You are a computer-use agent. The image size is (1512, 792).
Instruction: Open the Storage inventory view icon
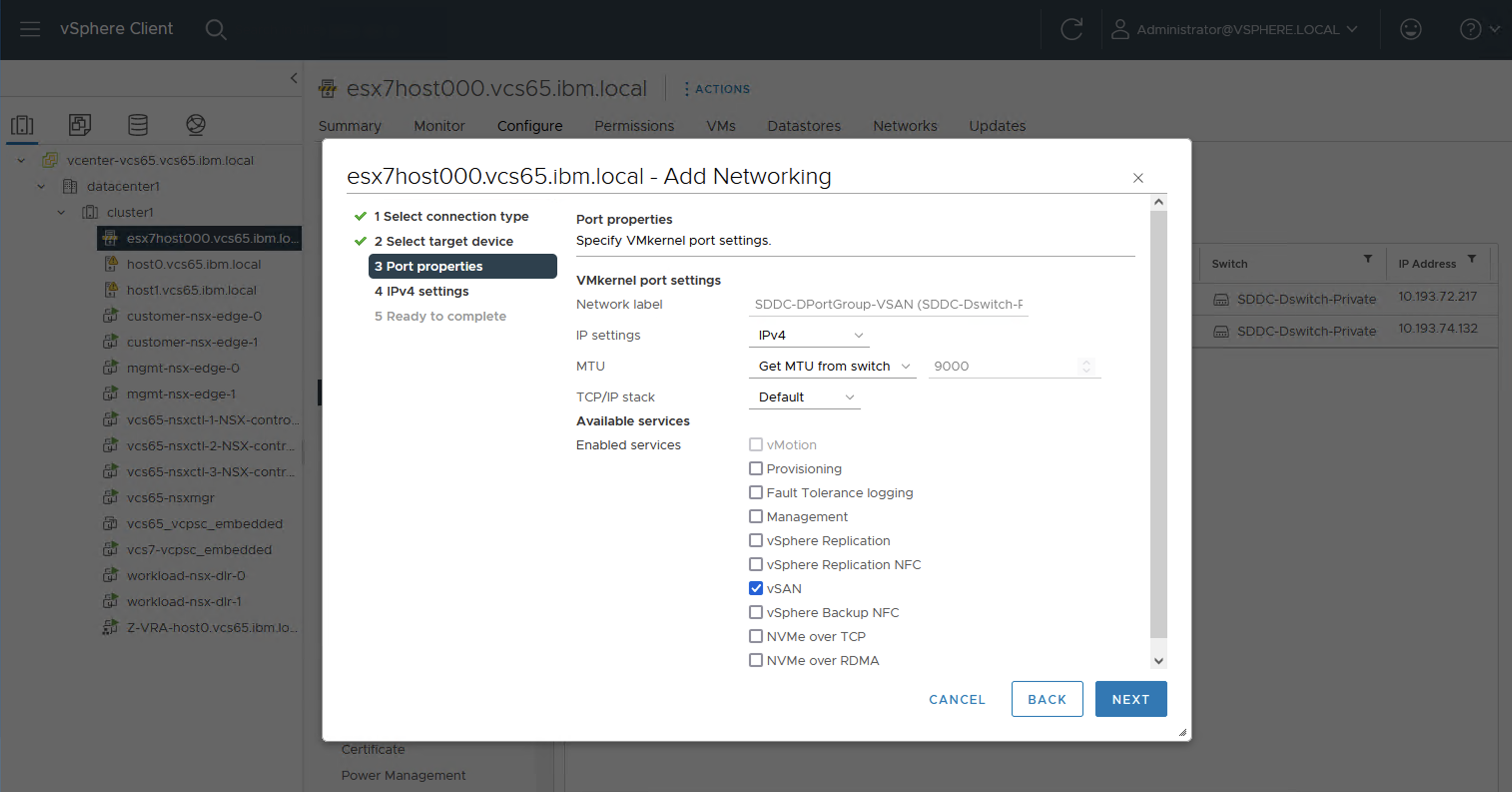pyautogui.click(x=138, y=124)
